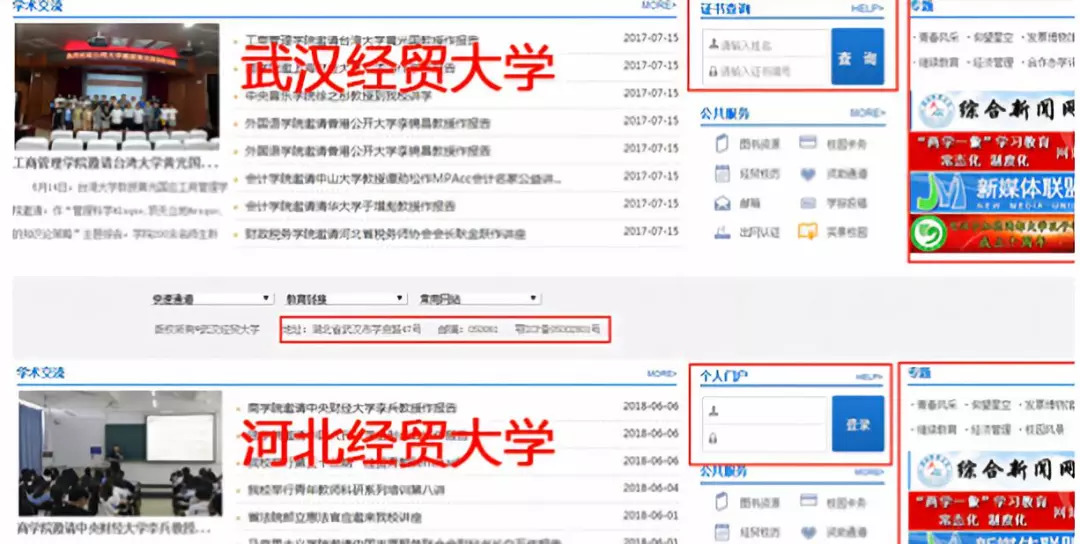Viewport: 1080px width, 544px height.
Task: Open the MORE link of the top page's 学术交流
Action: point(658,5)
